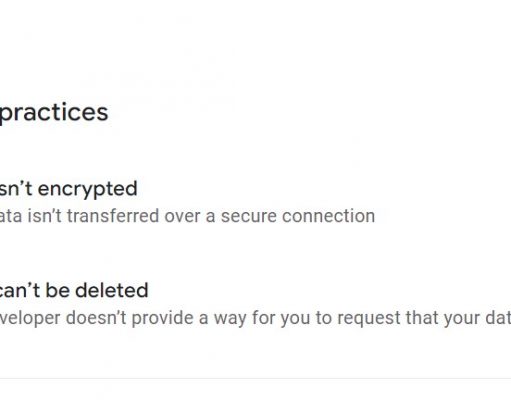Click the word "transferred" in the description

[x=113, y=216]
